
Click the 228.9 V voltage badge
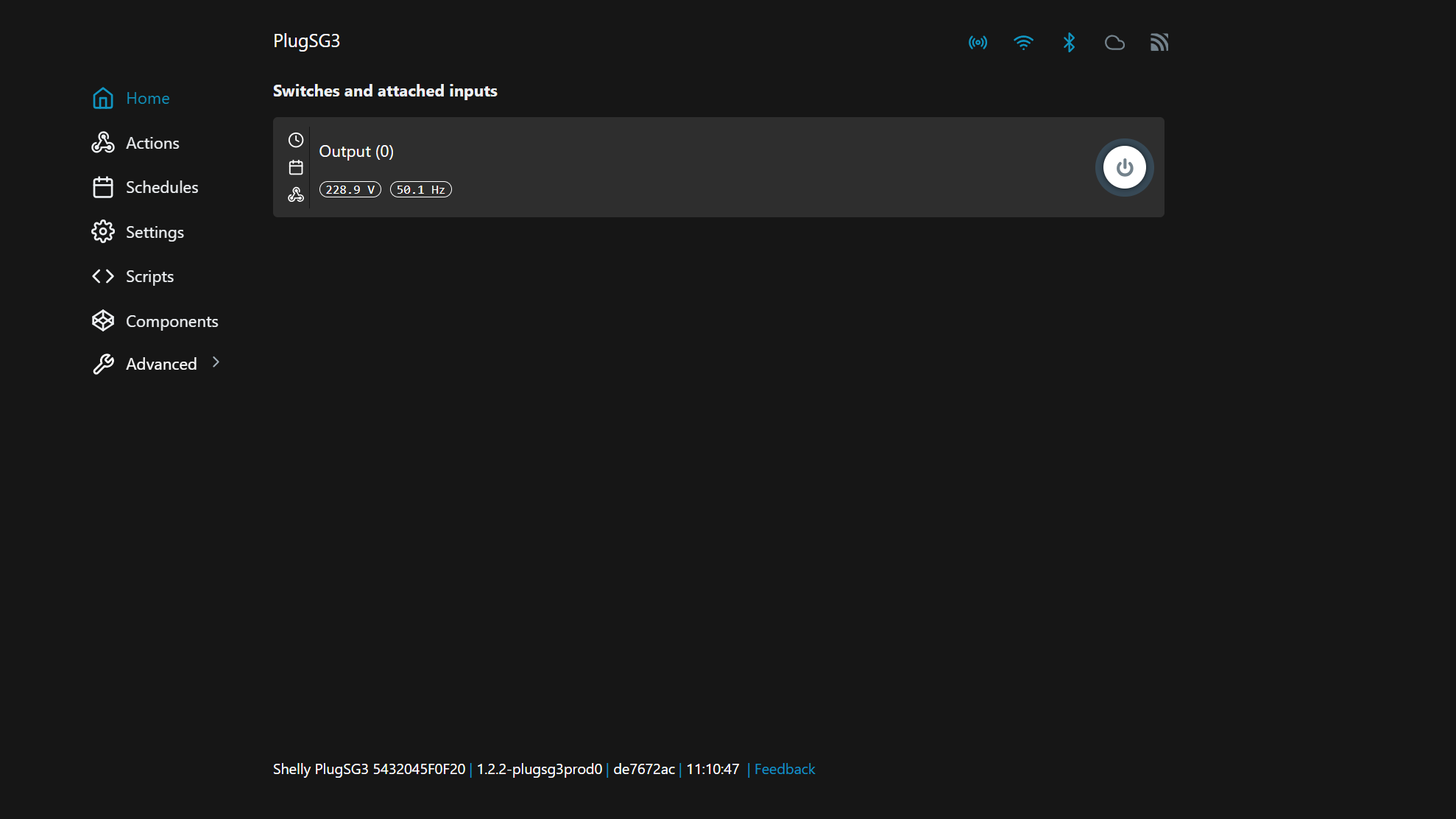(349, 189)
